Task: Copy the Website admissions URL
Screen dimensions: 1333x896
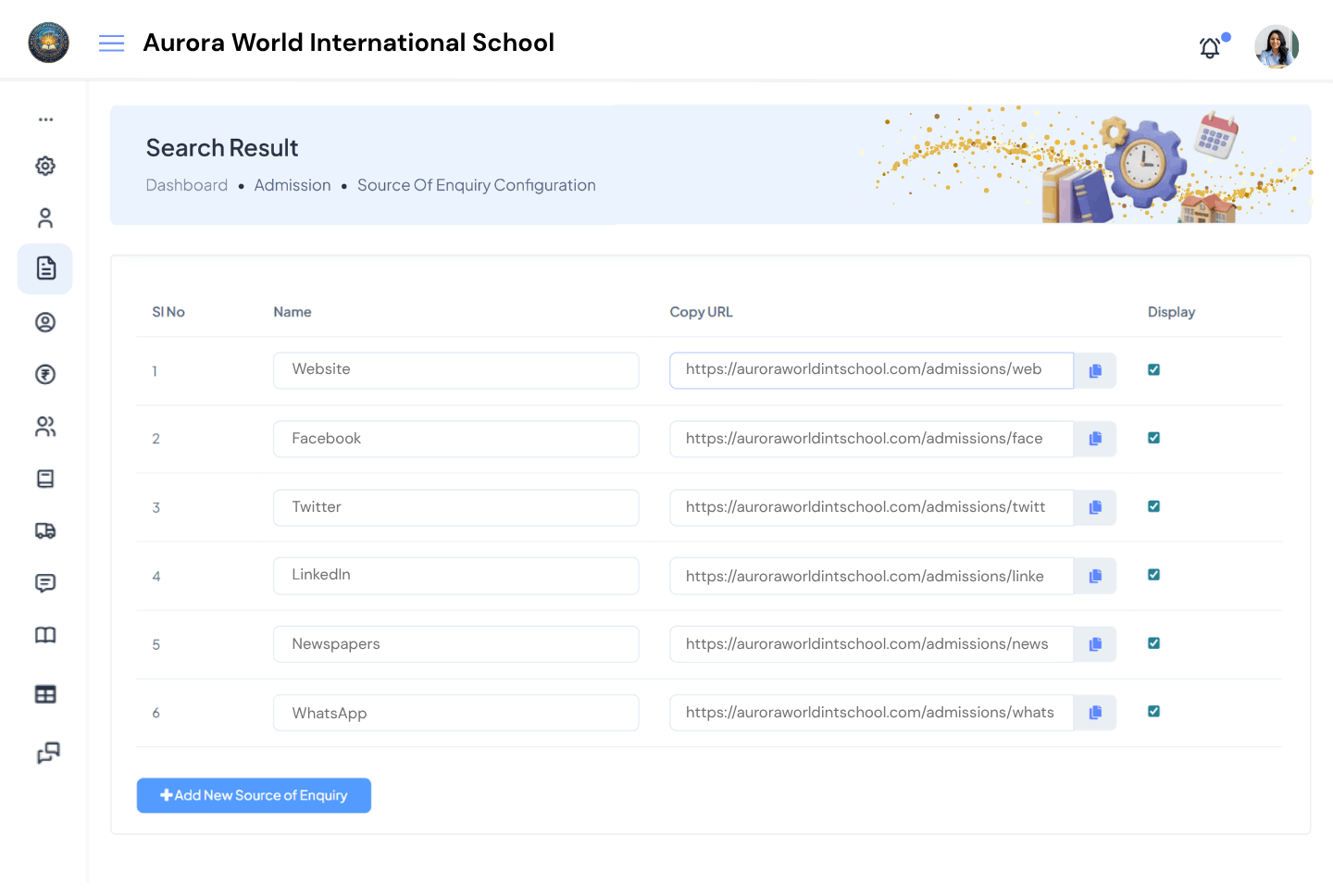Action: 1095,369
